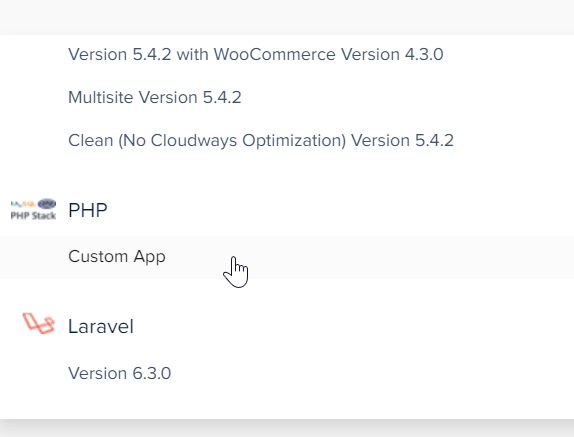Click the PHP Stack logo icon
This screenshot has width=574, height=437.
(x=33, y=209)
